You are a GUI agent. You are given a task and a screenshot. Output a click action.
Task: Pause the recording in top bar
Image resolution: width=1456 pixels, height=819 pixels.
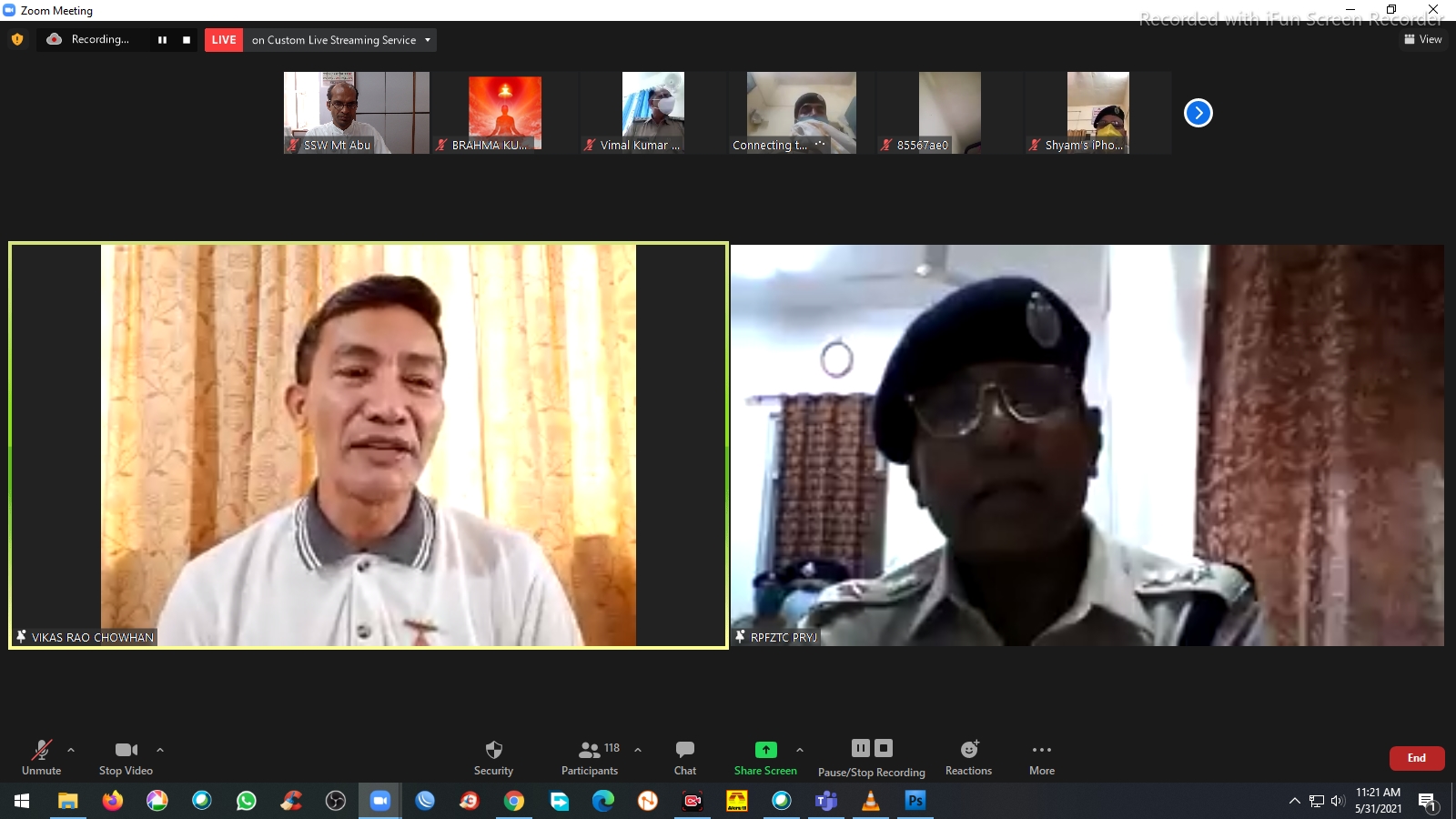pos(162,40)
